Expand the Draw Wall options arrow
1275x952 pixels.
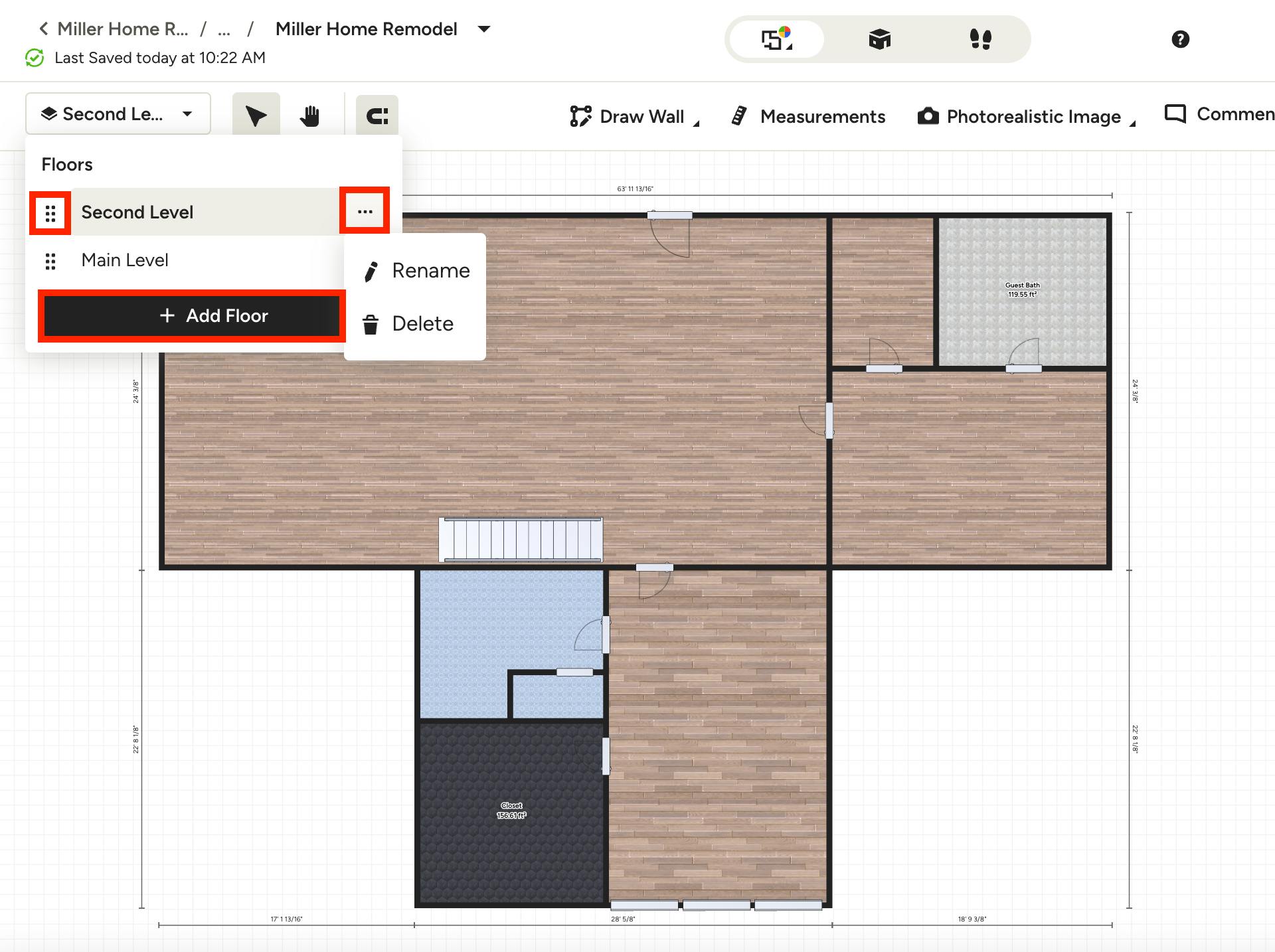tap(697, 123)
